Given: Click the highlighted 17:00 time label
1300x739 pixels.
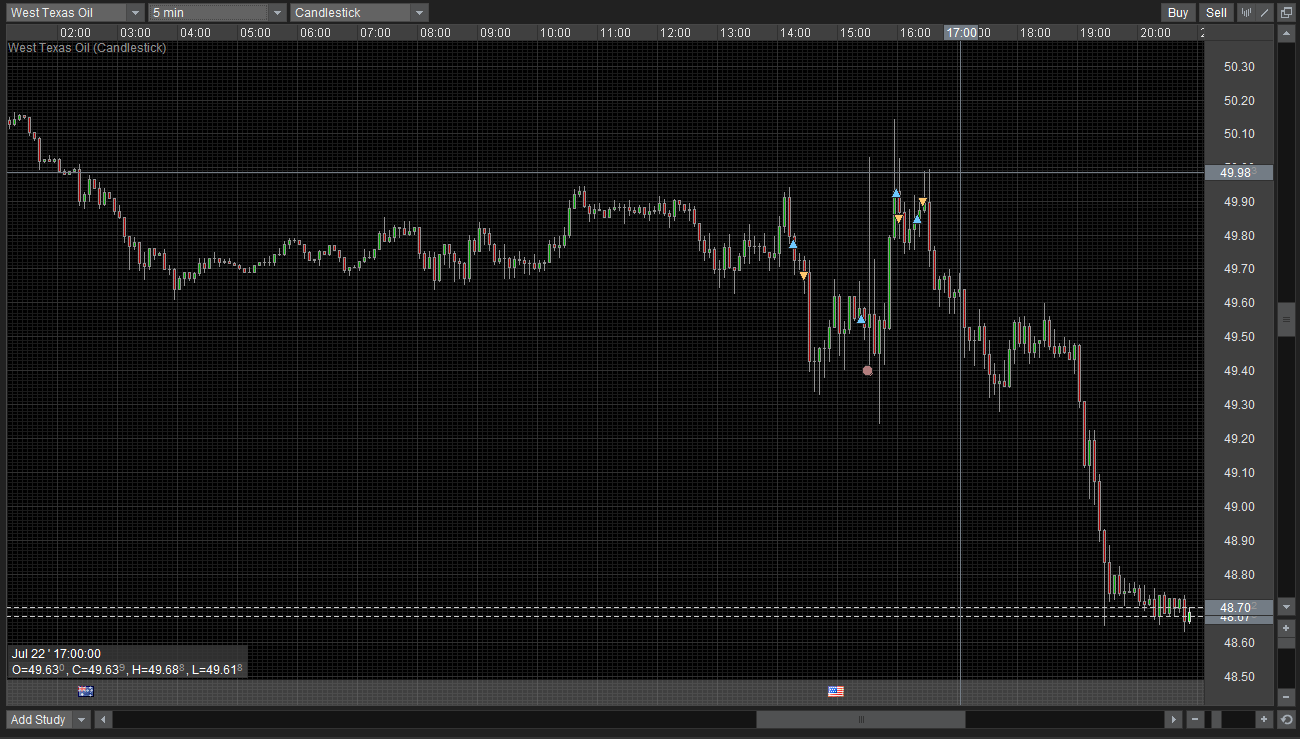Looking at the screenshot, I should tap(961, 33).
